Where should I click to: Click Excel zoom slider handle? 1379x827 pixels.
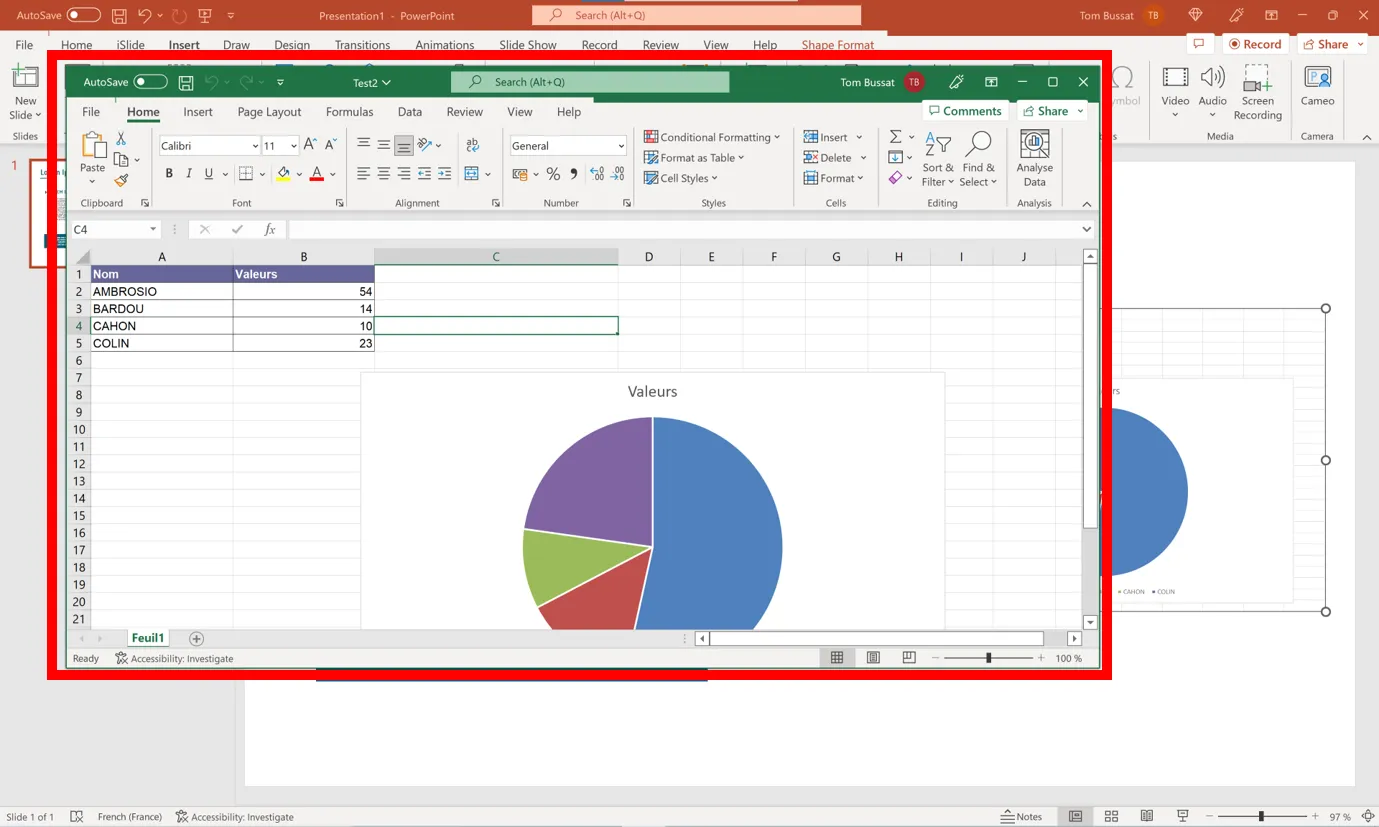[989, 658]
